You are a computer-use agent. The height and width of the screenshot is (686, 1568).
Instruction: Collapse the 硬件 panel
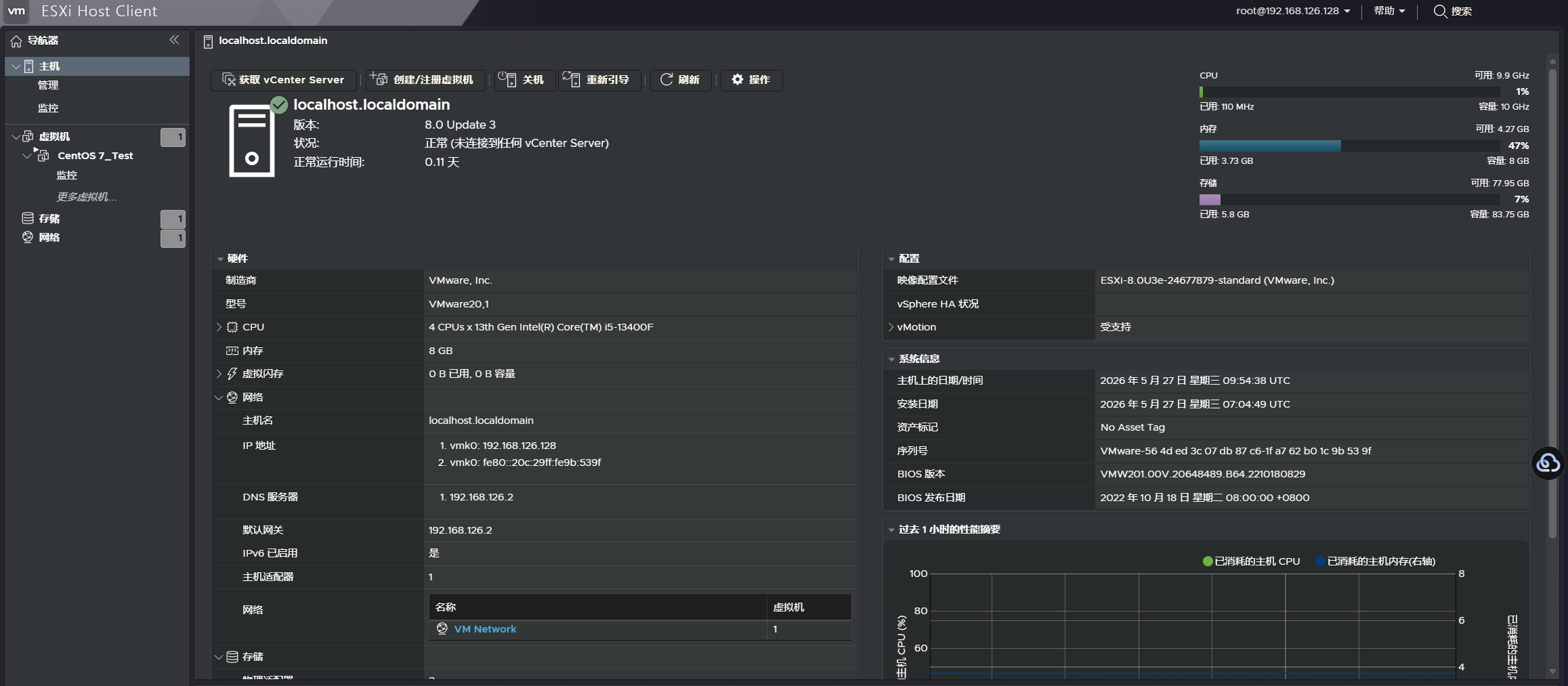pos(220,259)
